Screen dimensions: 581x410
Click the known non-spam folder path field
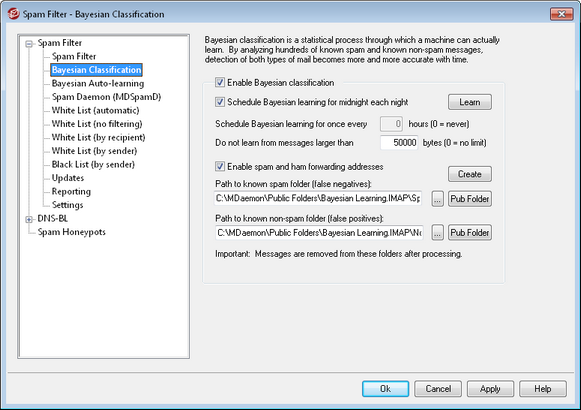319,233
